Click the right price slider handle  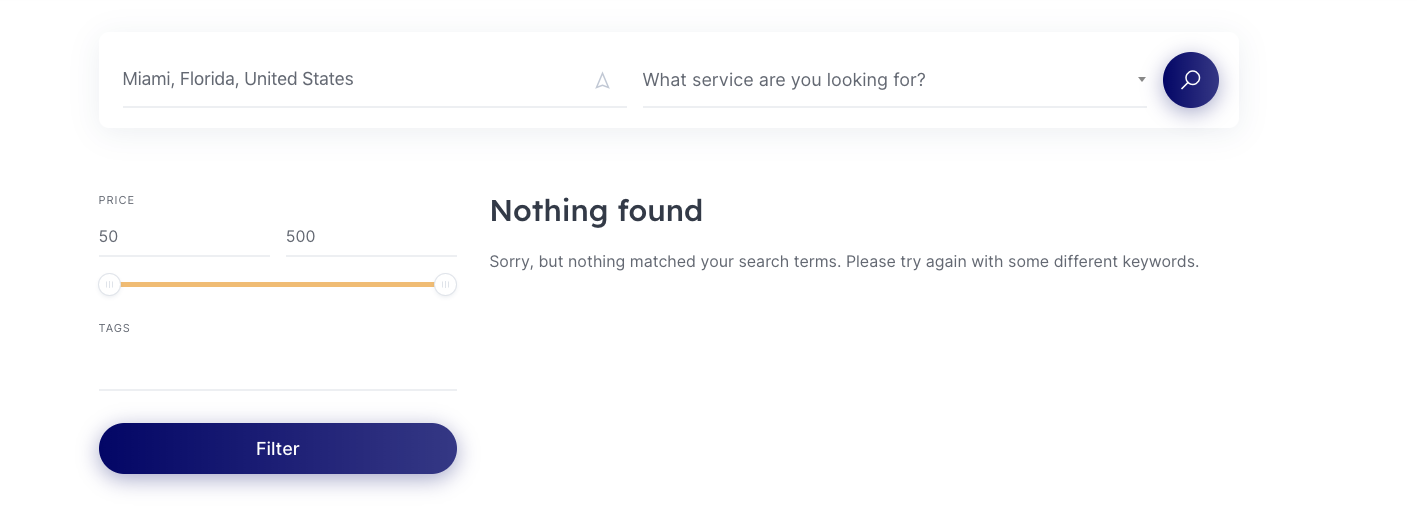pos(446,285)
